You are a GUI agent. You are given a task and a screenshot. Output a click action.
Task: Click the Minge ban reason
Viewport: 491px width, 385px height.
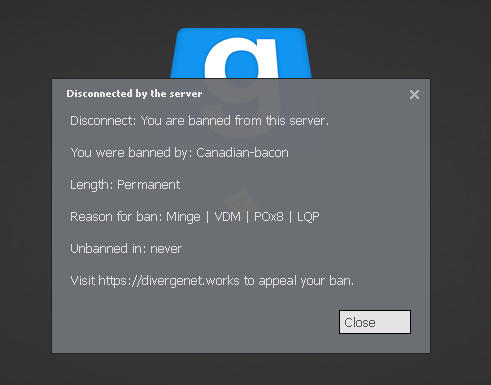183,217
